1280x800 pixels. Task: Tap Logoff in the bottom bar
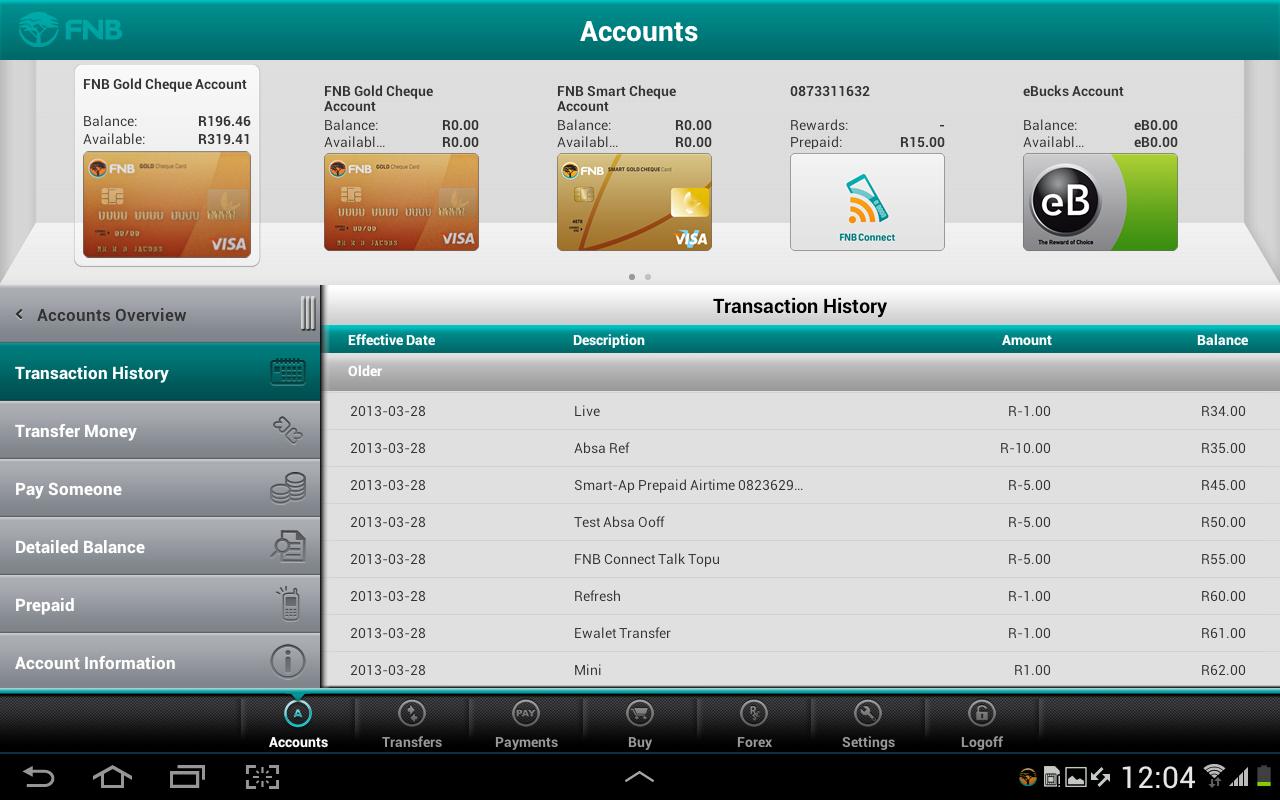point(982,724)
